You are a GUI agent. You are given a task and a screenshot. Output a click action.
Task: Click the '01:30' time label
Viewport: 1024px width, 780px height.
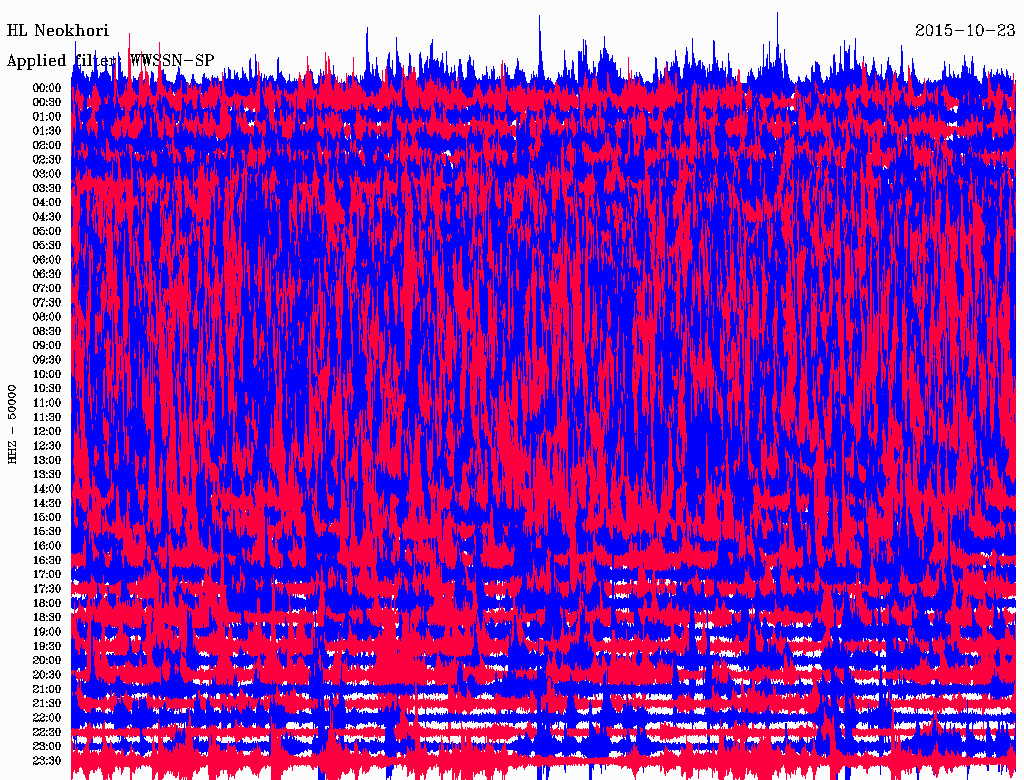[47, 131]
